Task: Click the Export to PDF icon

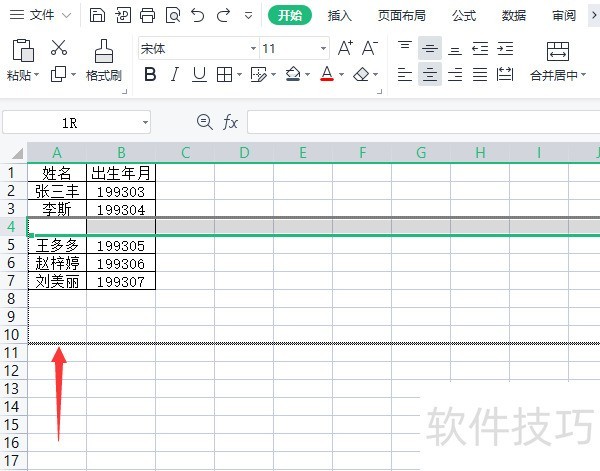Action: click(123, 15)
